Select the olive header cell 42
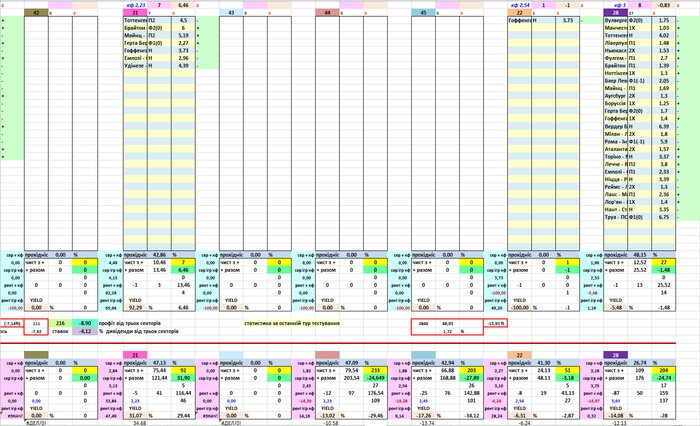Viewport: 700px width, 426px height. [36, 13]
